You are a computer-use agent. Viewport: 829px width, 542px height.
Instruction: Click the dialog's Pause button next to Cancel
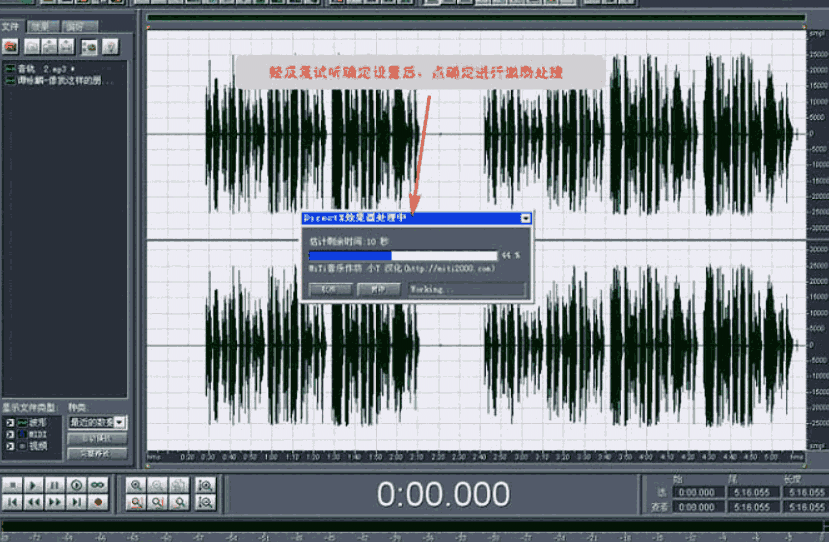[x=379, y=289]
